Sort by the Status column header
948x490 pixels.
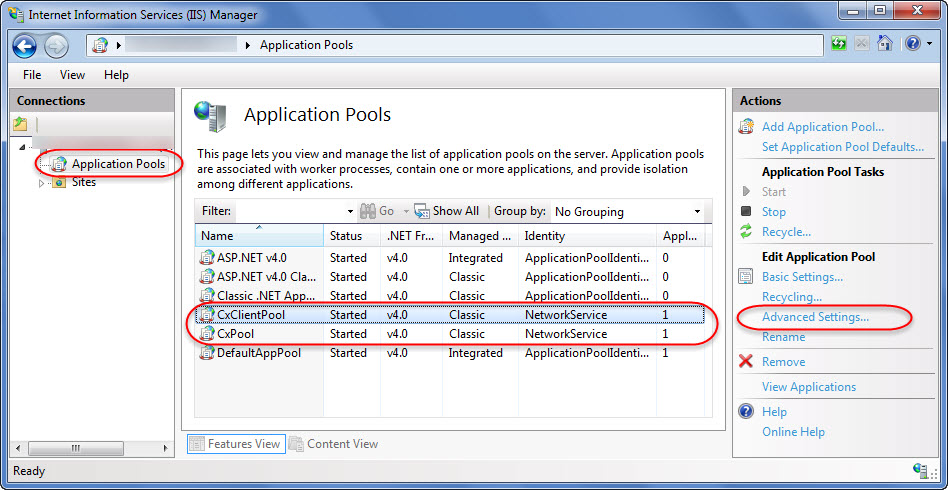click(x=346, y=236)
